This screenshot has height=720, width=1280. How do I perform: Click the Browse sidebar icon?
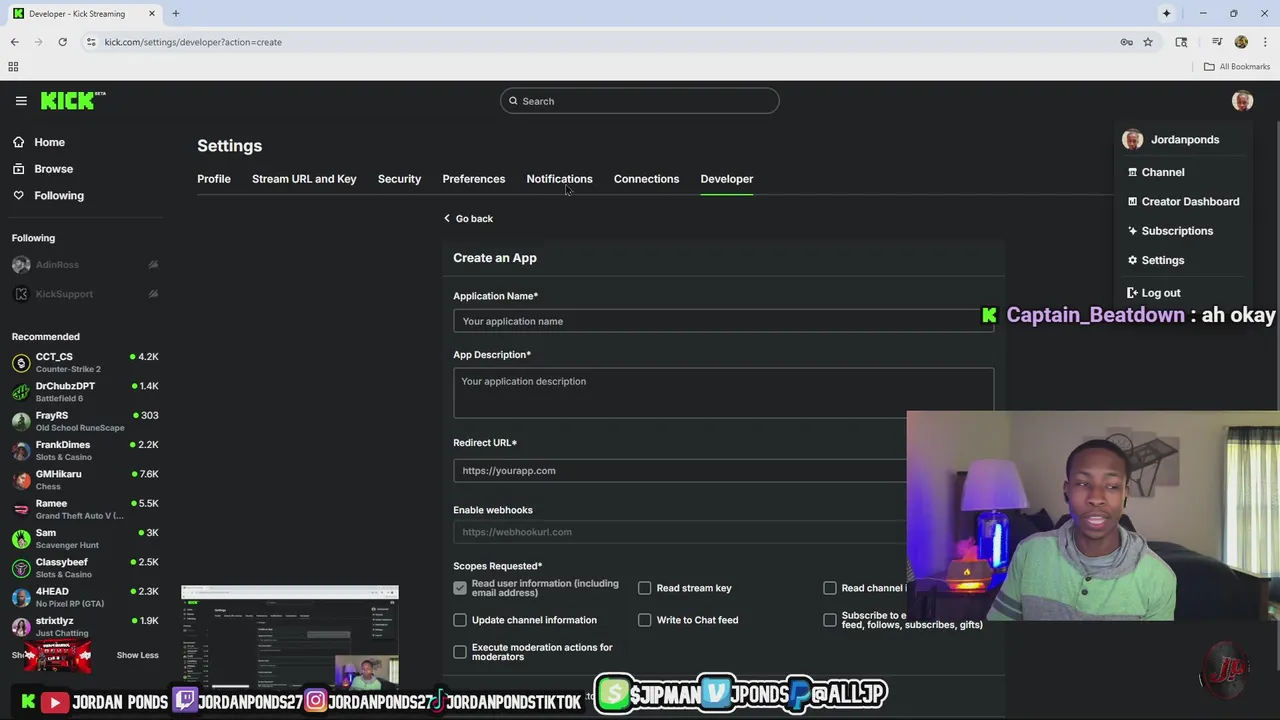18,169
